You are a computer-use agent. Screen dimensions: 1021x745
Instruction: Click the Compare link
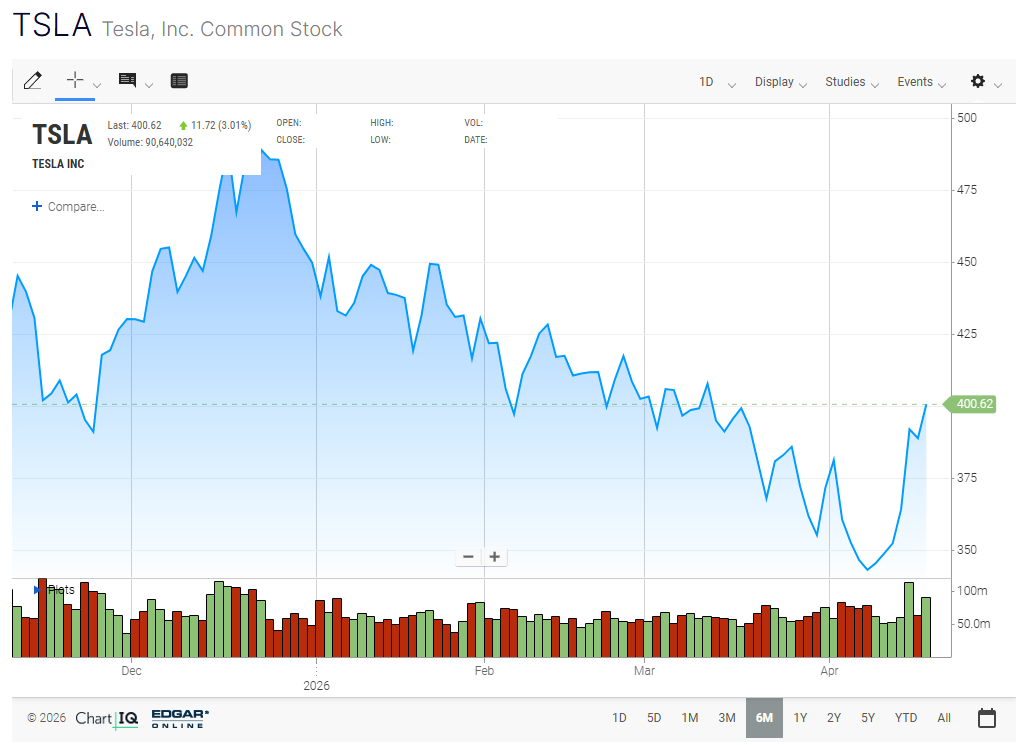pos(67,206)
